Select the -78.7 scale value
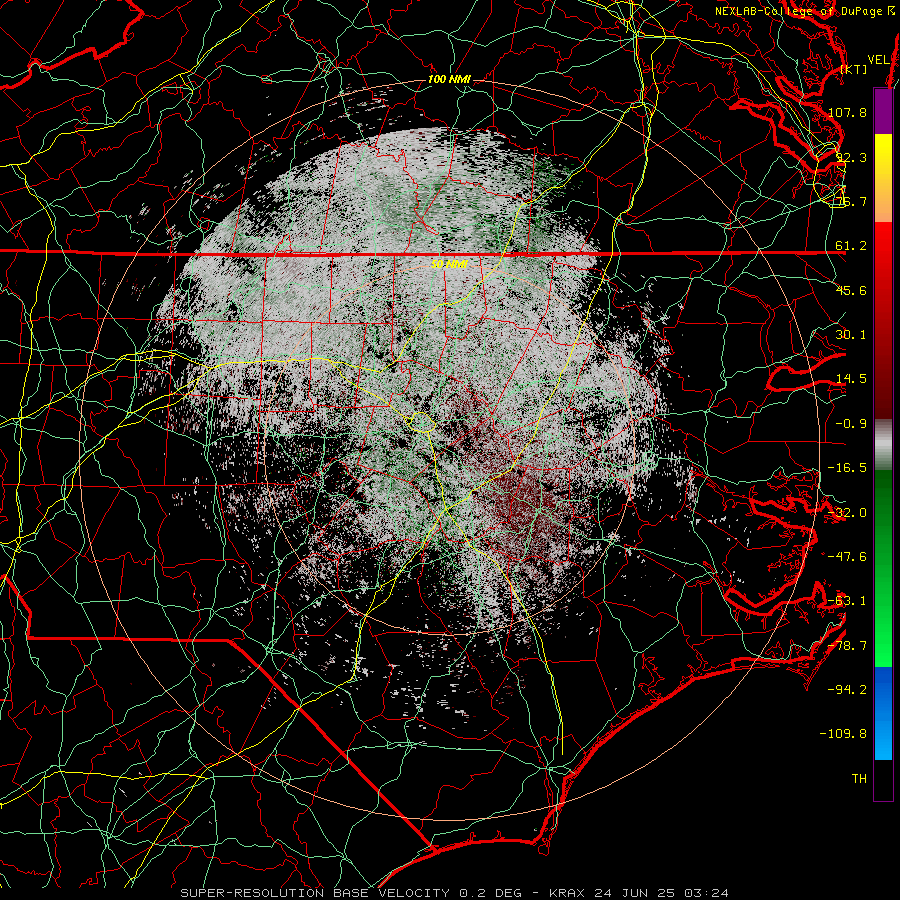Image resolution: width=900 pixels, height=900 pixels. tap(847, 646)
